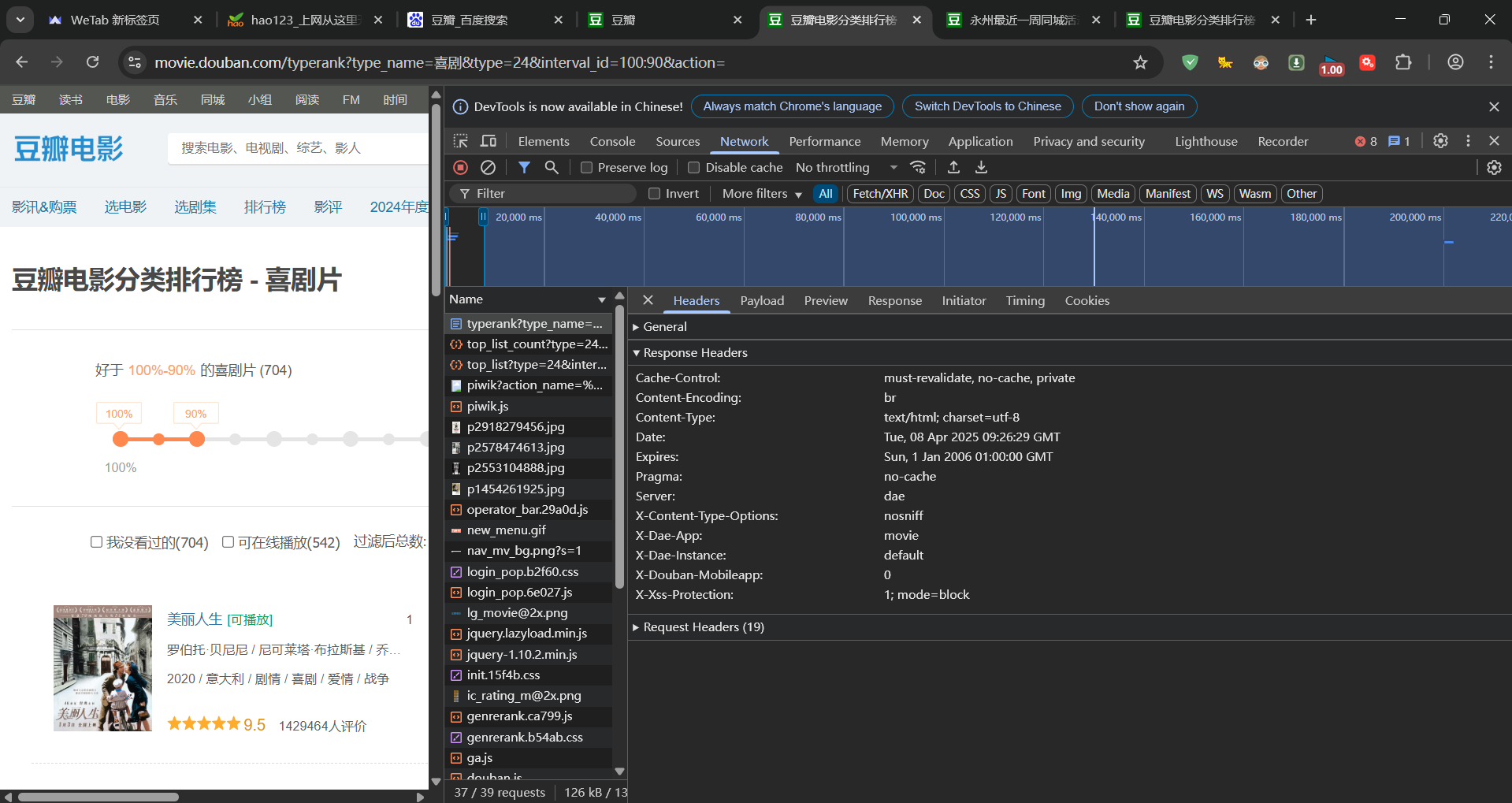Go back in browser history

[x=22, y=62]
